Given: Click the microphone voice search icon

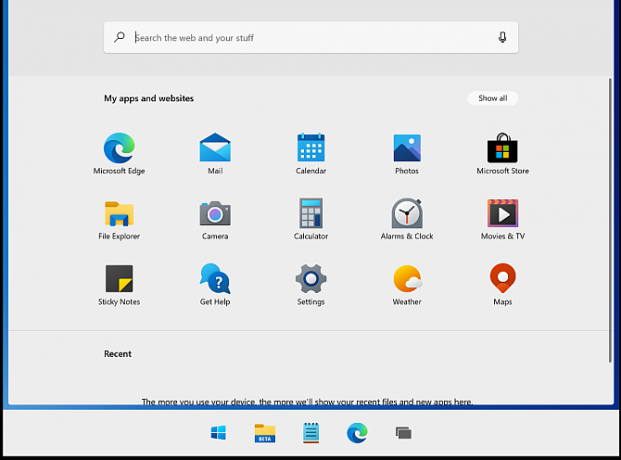Looking at the screenshot, I should point(502,37).
